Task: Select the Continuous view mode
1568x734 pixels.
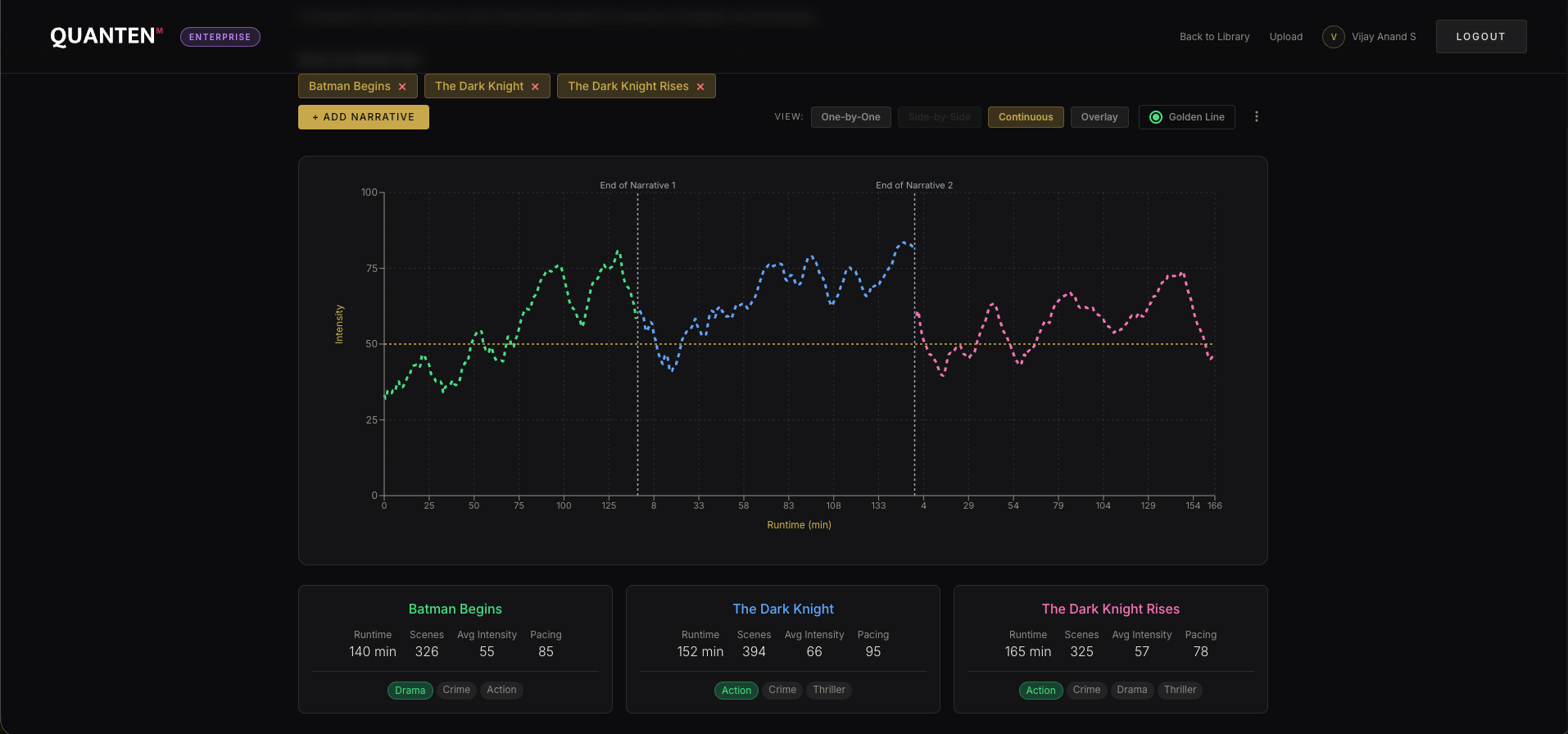Action: (x=1025, y=117)
